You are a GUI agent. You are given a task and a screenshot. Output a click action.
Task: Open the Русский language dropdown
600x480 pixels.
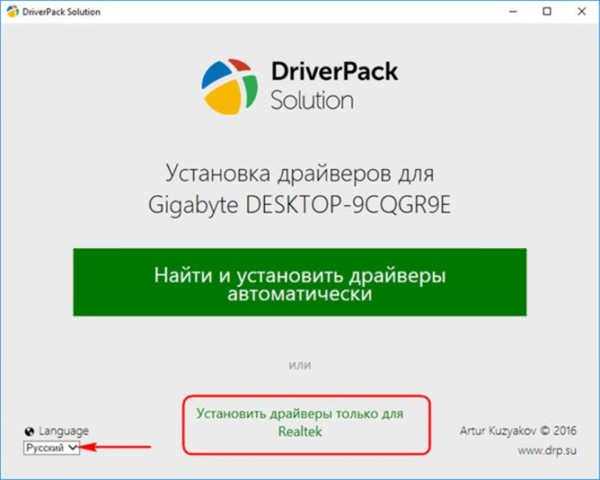click(52, 447)
